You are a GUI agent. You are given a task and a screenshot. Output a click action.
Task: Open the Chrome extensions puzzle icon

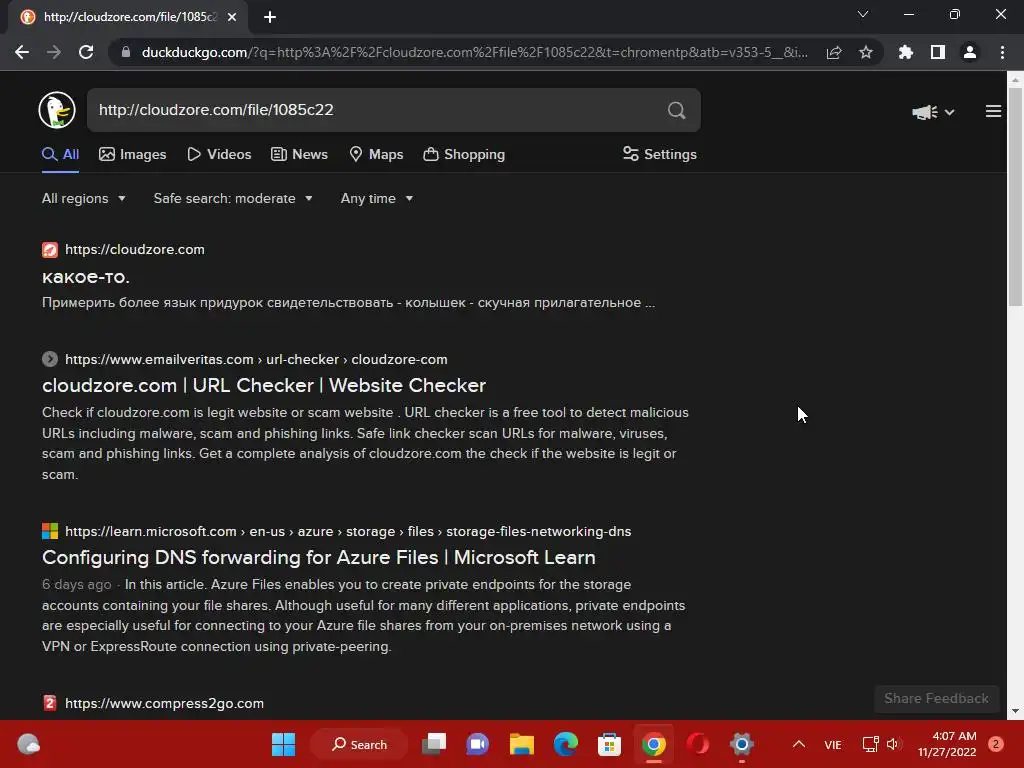pos(906,52)
